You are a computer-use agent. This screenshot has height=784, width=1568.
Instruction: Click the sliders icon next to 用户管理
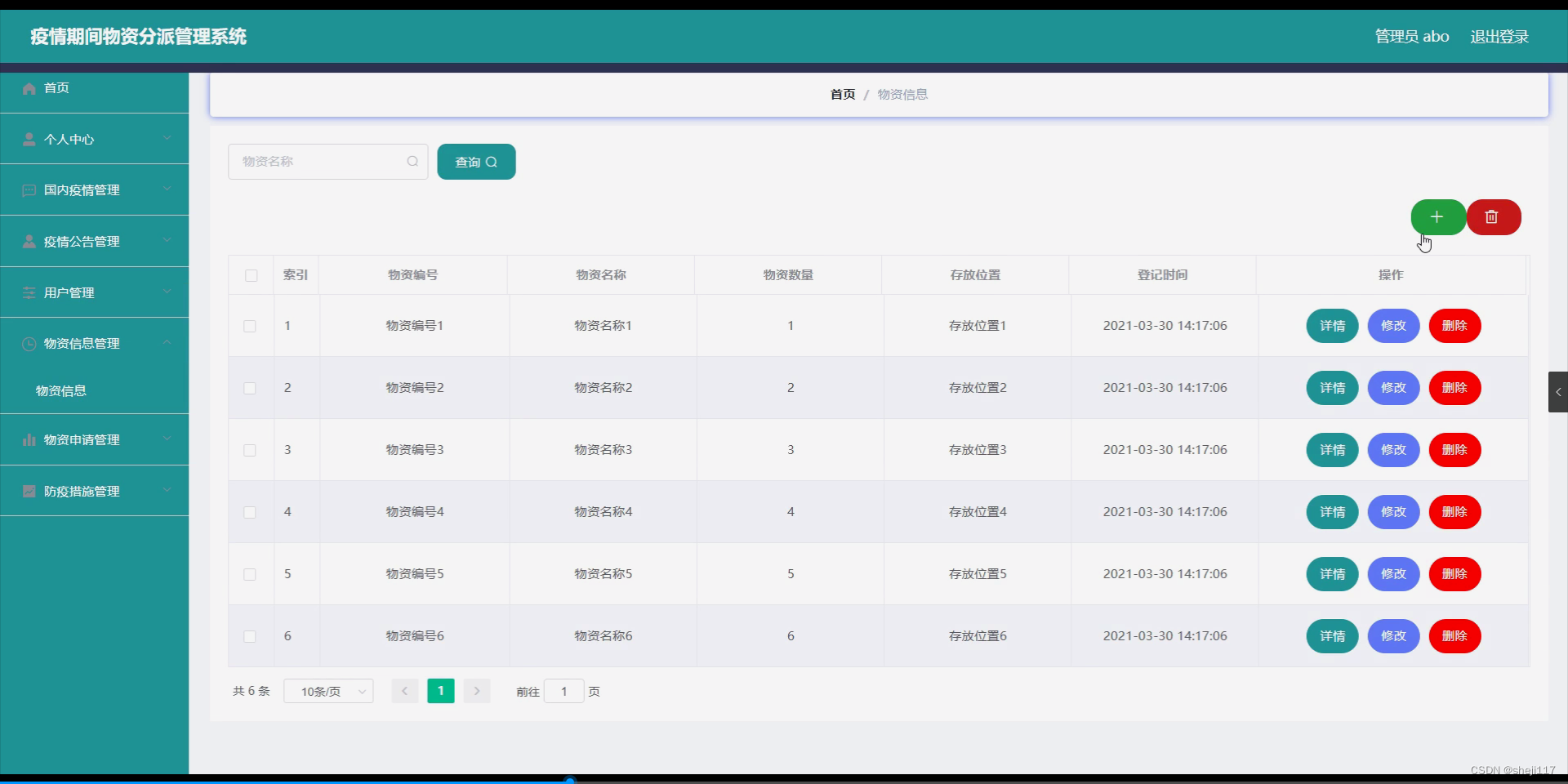pyautogui.click(x=29, y=293)
